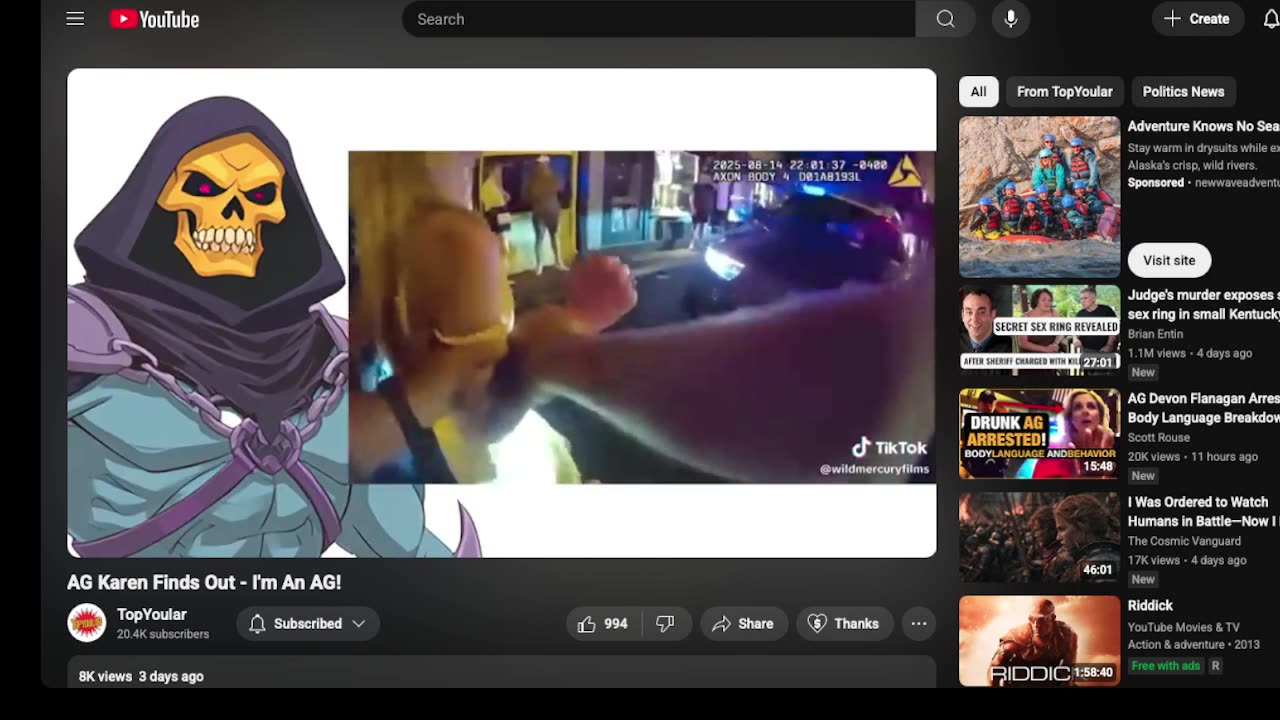Expand the 8K views description box

click(x=502, y=672)
